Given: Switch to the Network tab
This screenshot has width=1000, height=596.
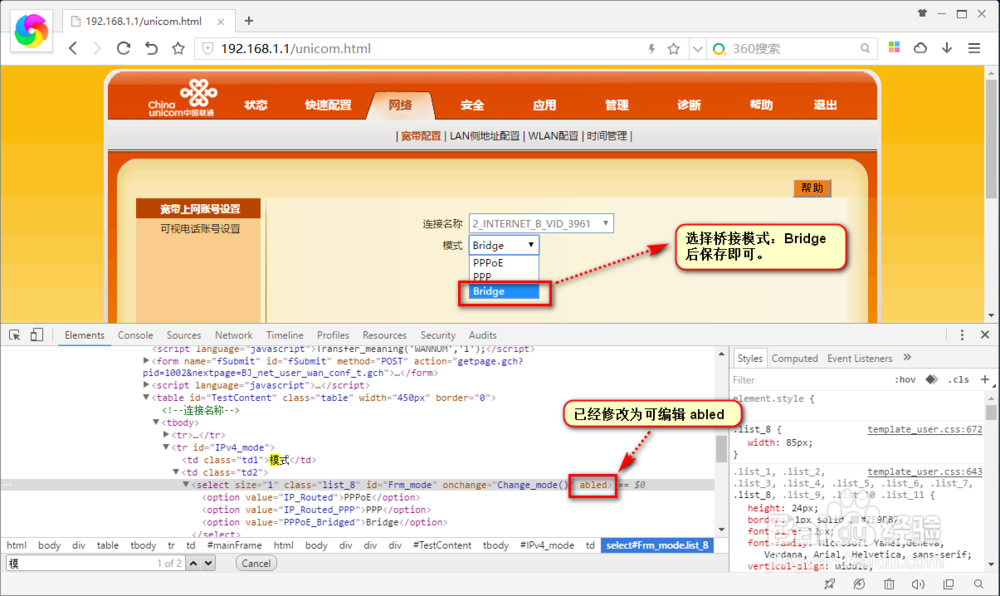Looking at the screenshot, I should (x=233, y=335).
